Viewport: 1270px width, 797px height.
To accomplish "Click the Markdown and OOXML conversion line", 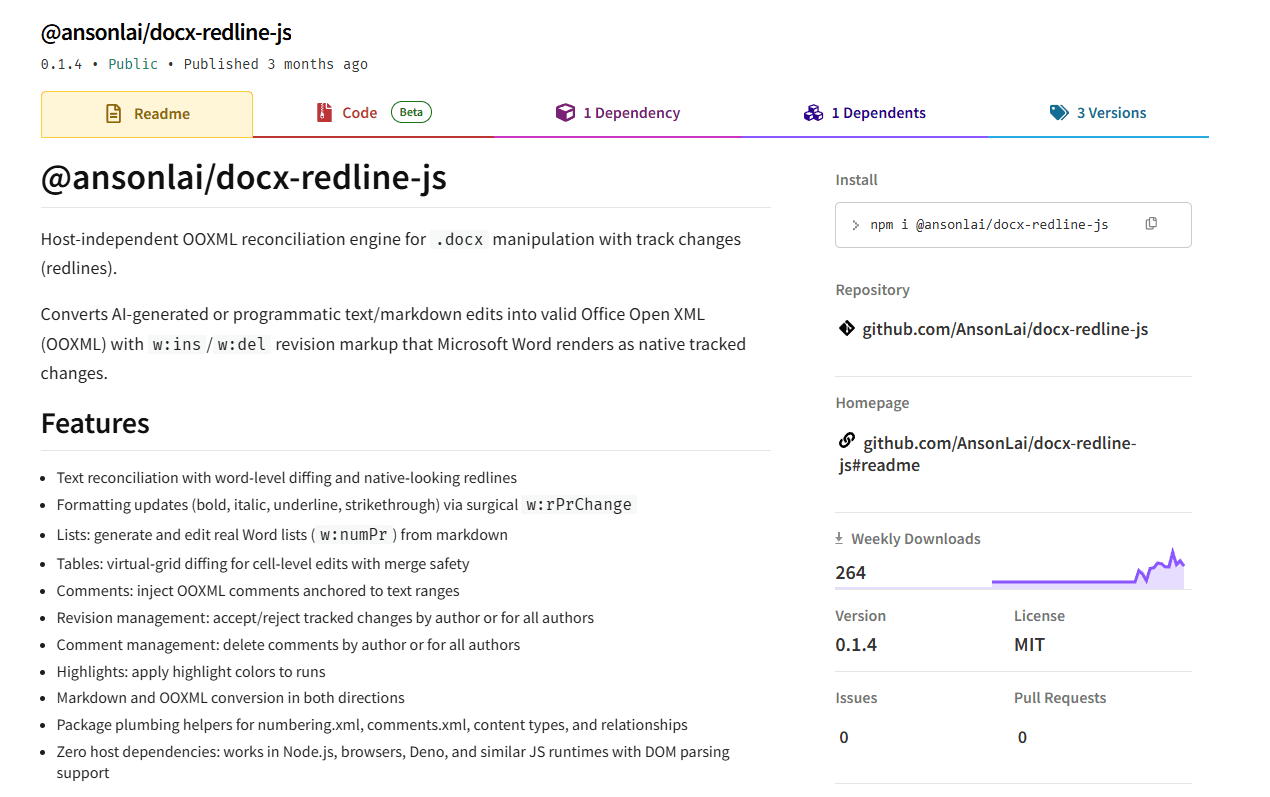I will 231,698.
